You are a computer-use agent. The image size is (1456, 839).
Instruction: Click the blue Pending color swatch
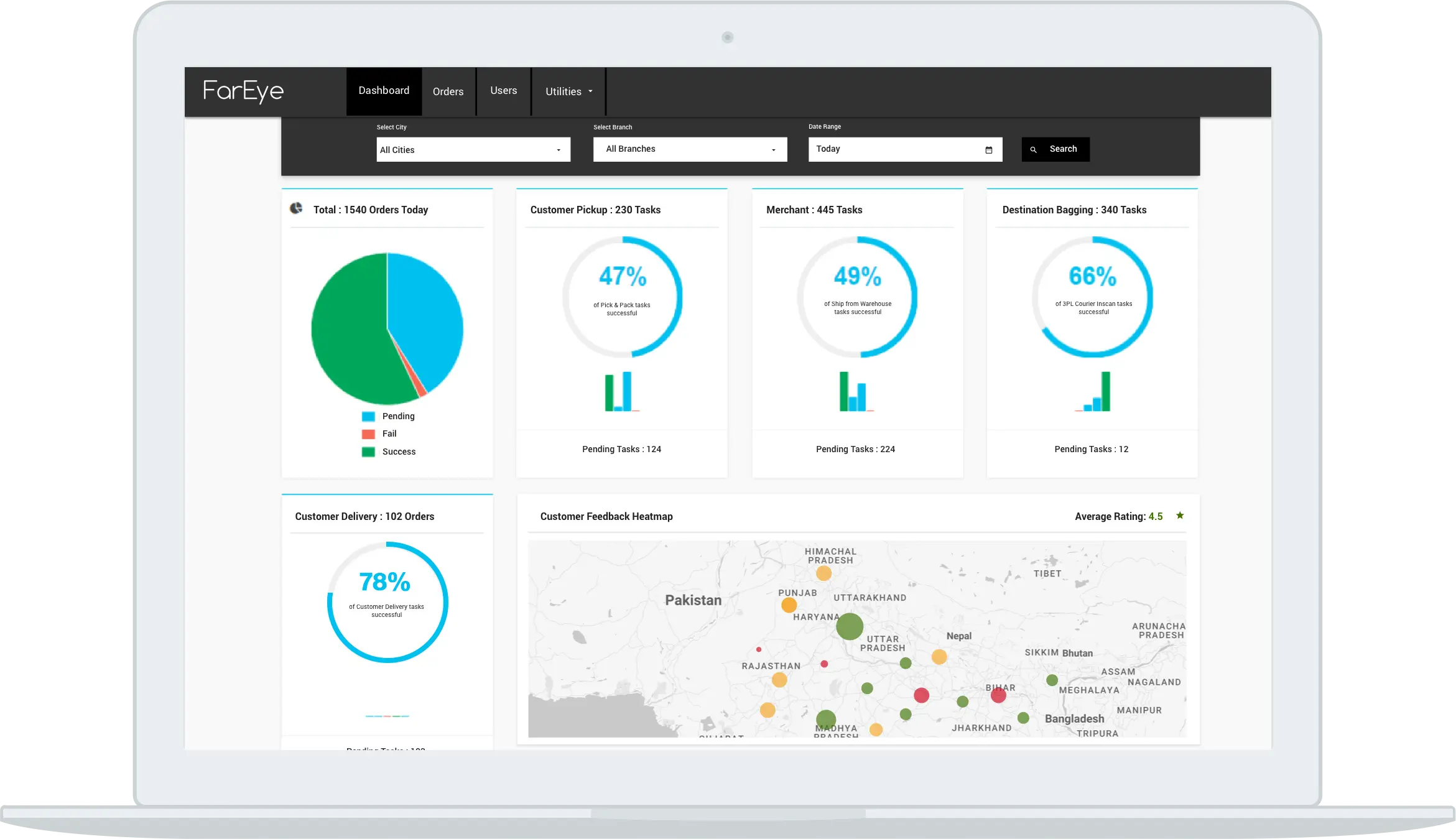[x=368, y=415]
